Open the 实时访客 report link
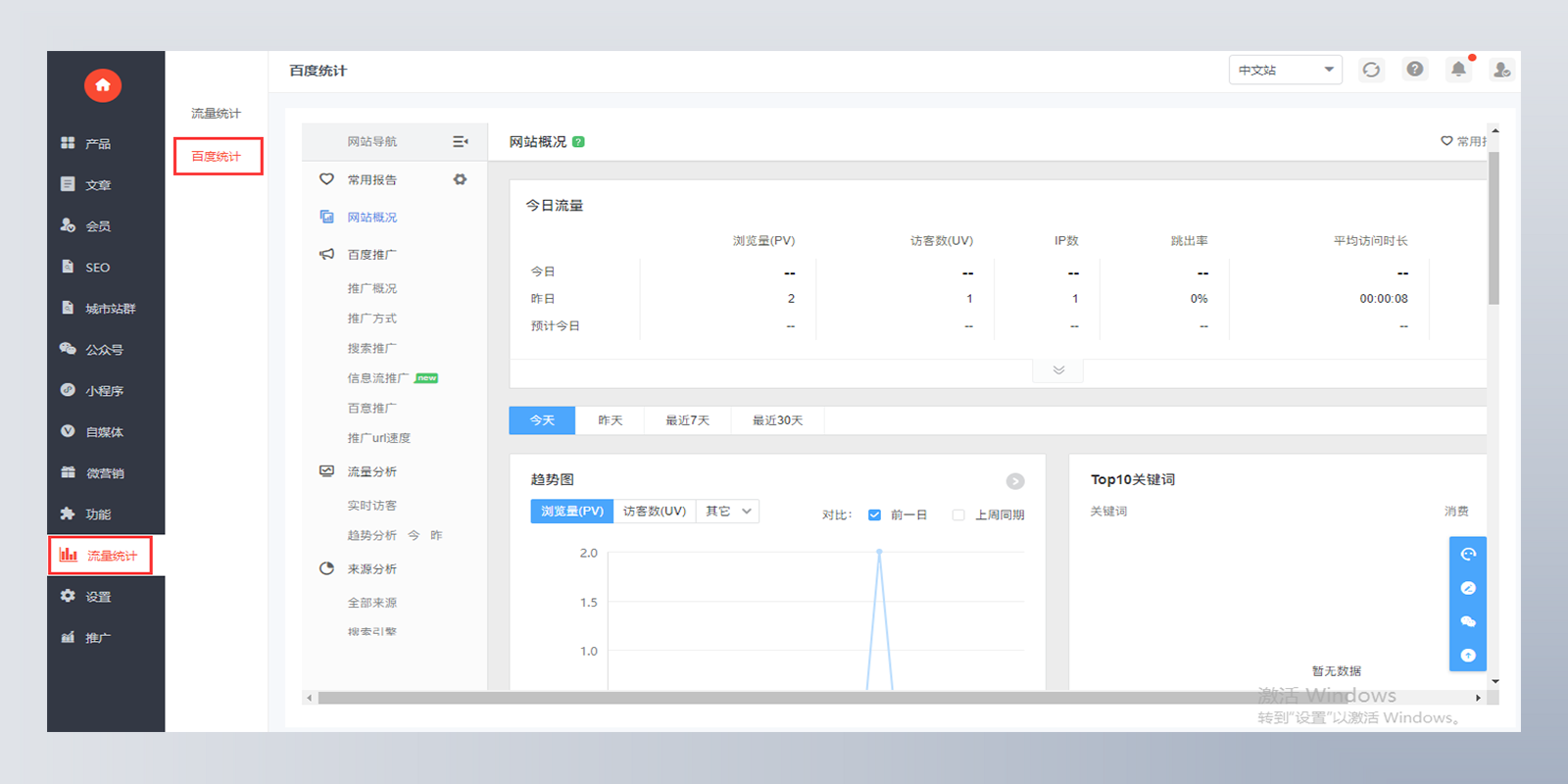This screenshot has height=784, width=1568. click(371, 506)
